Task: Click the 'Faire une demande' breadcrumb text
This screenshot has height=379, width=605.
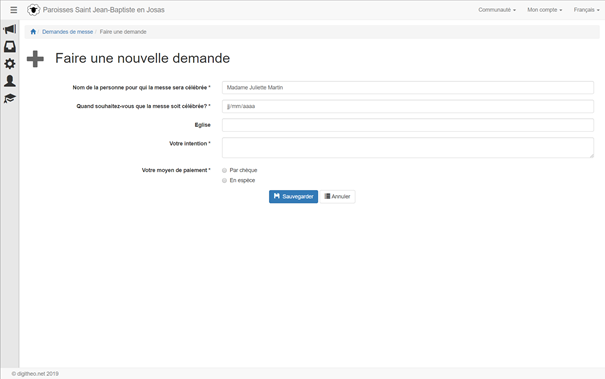Action: coord(123,32)
